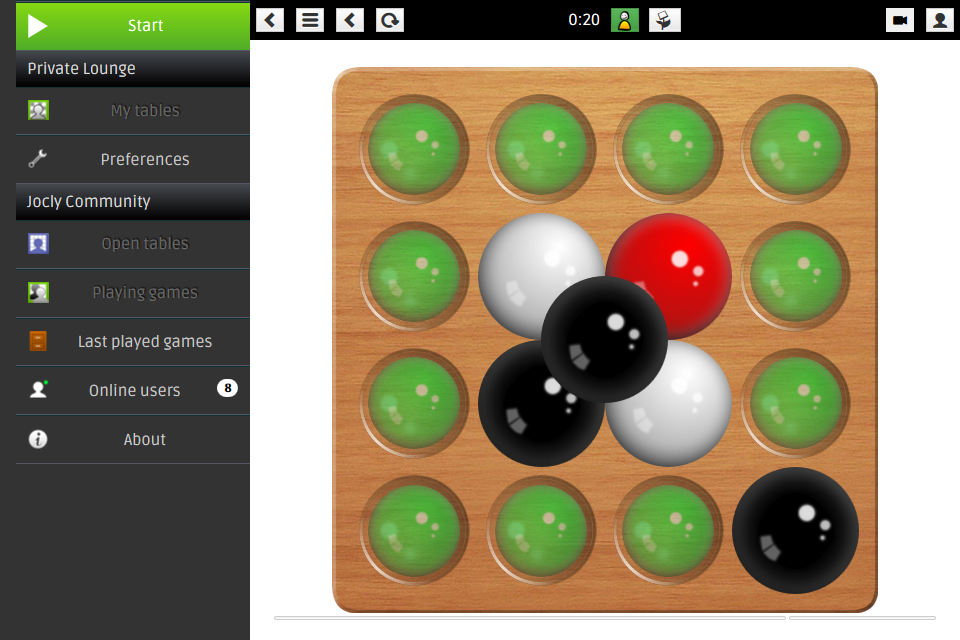Open the user profile icon

pyautogui.click(x=940, y=20)
